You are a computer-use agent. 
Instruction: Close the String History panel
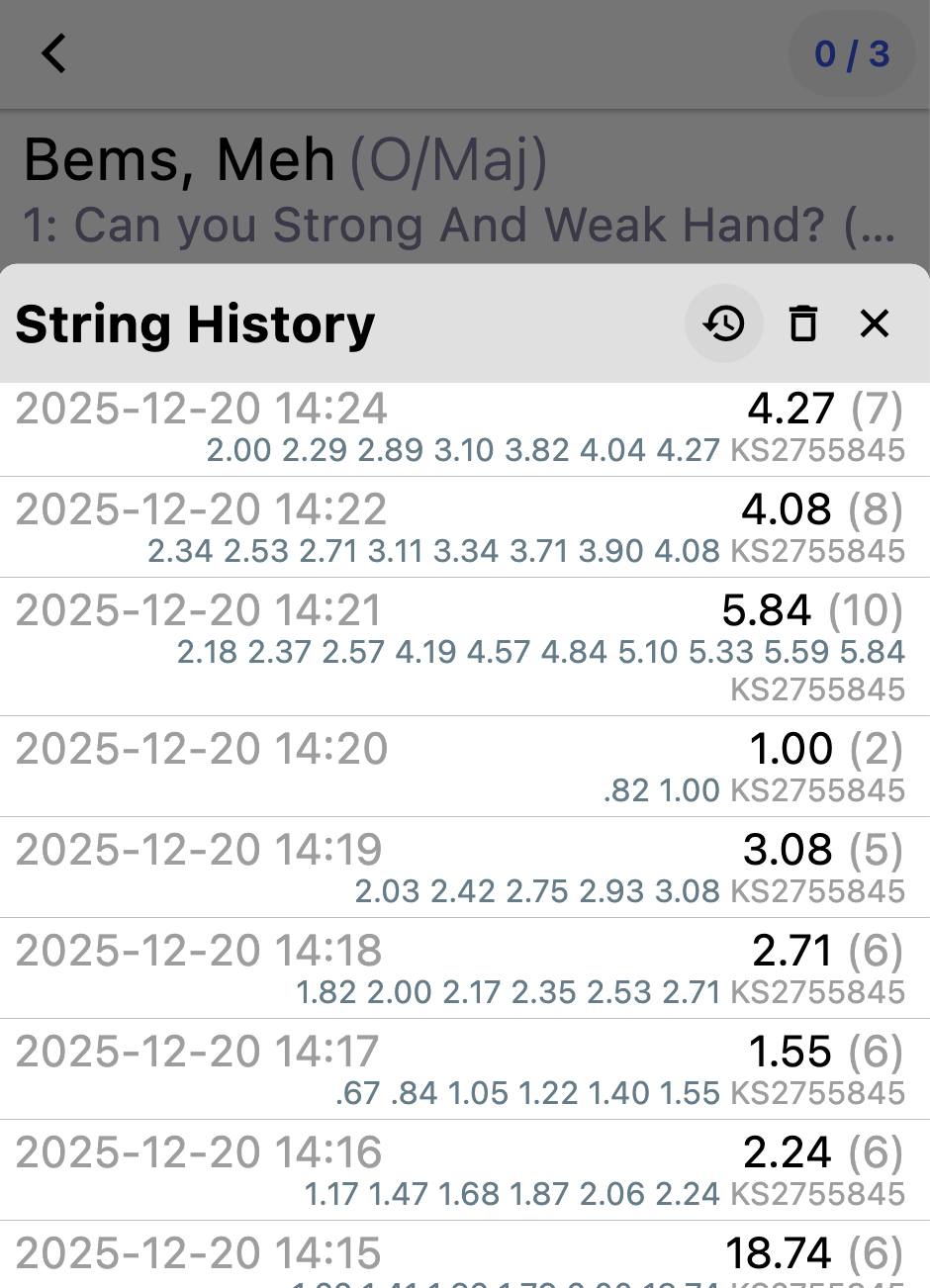[x=875, y=323]
